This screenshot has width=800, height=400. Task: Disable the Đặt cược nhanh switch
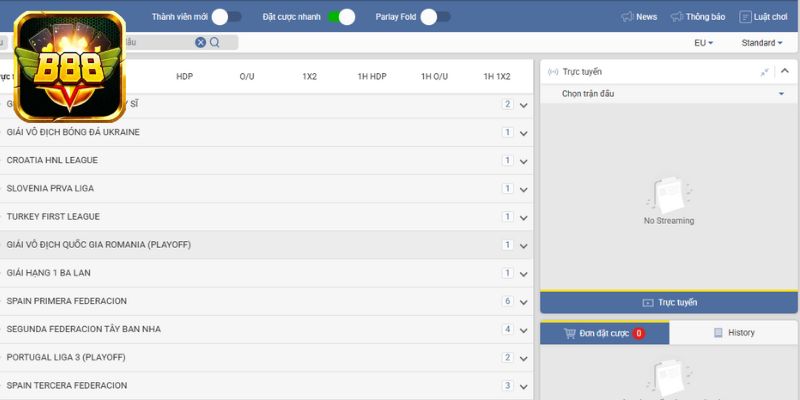(341, 17)
